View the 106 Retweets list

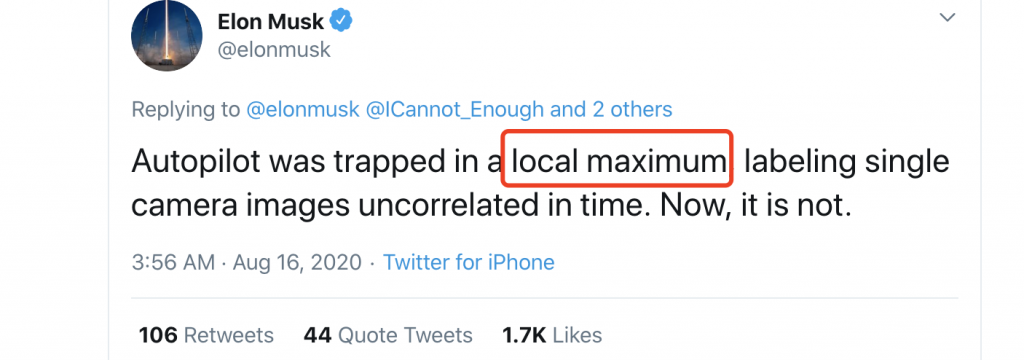(x=206, y=335)
